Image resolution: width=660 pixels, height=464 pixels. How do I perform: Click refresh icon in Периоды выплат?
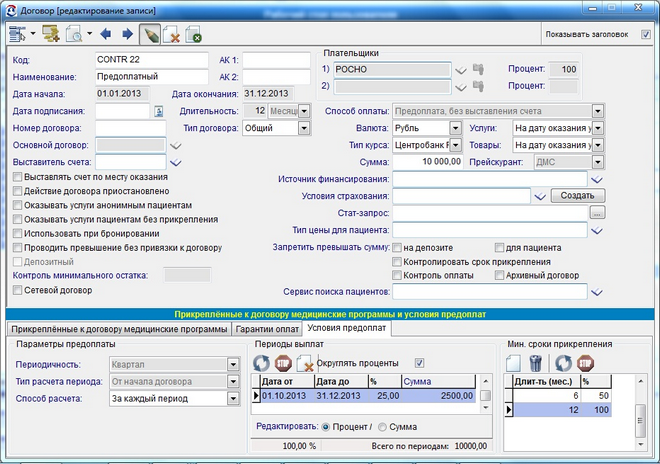(x=261, y=363)
